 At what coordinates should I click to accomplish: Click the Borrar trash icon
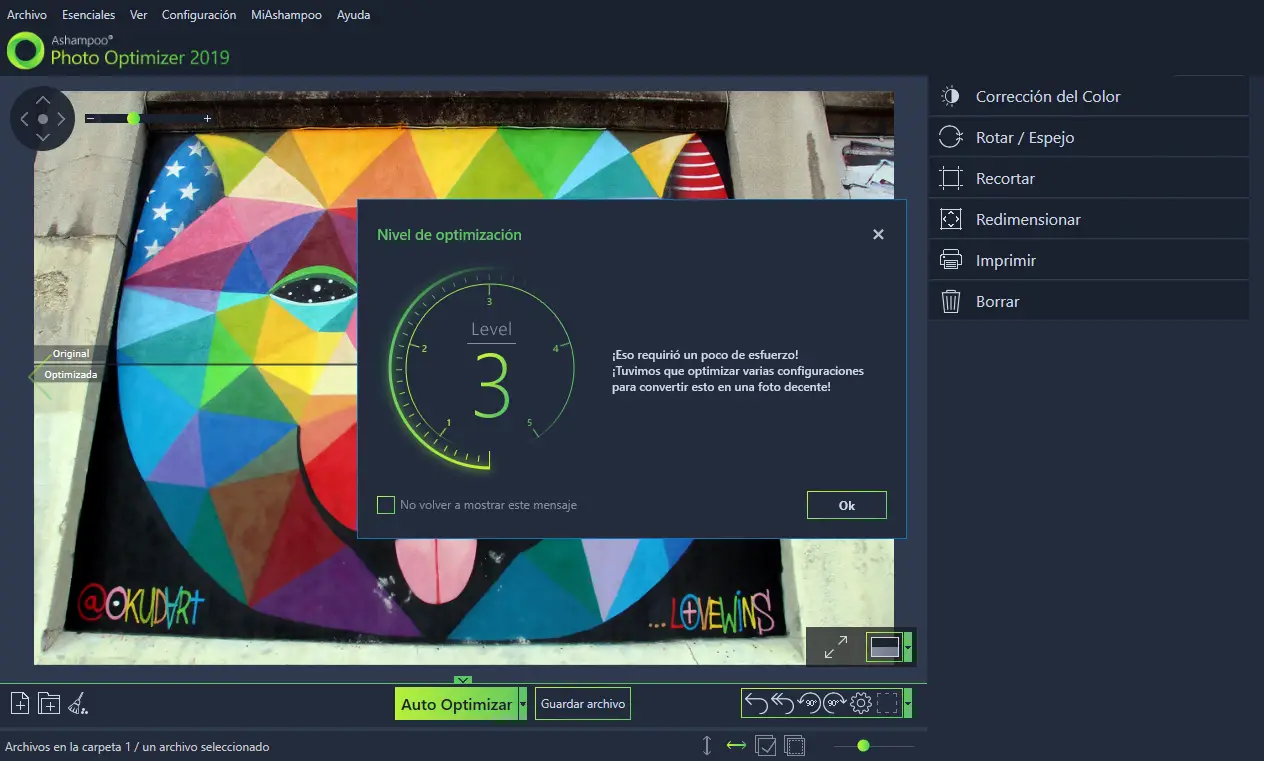[950, 301]
